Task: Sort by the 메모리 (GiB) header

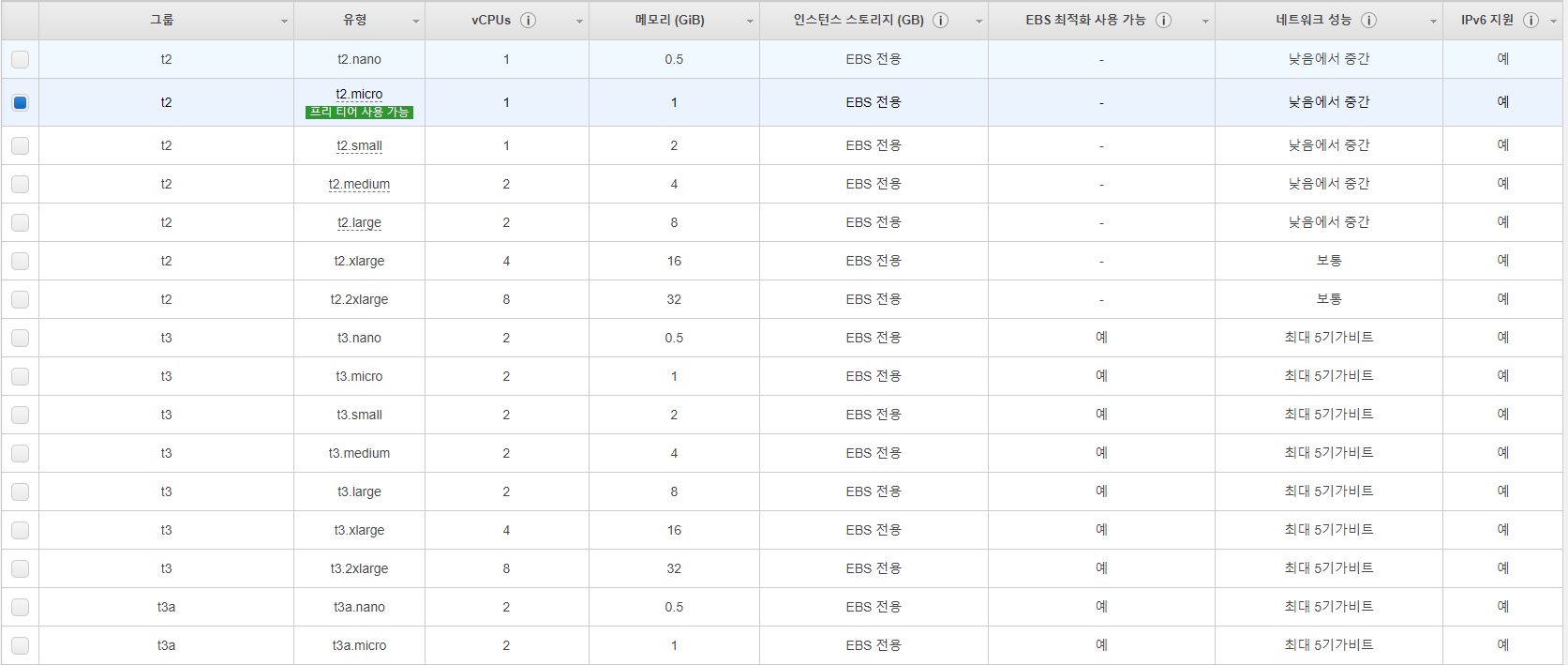Action: [669, 20]
